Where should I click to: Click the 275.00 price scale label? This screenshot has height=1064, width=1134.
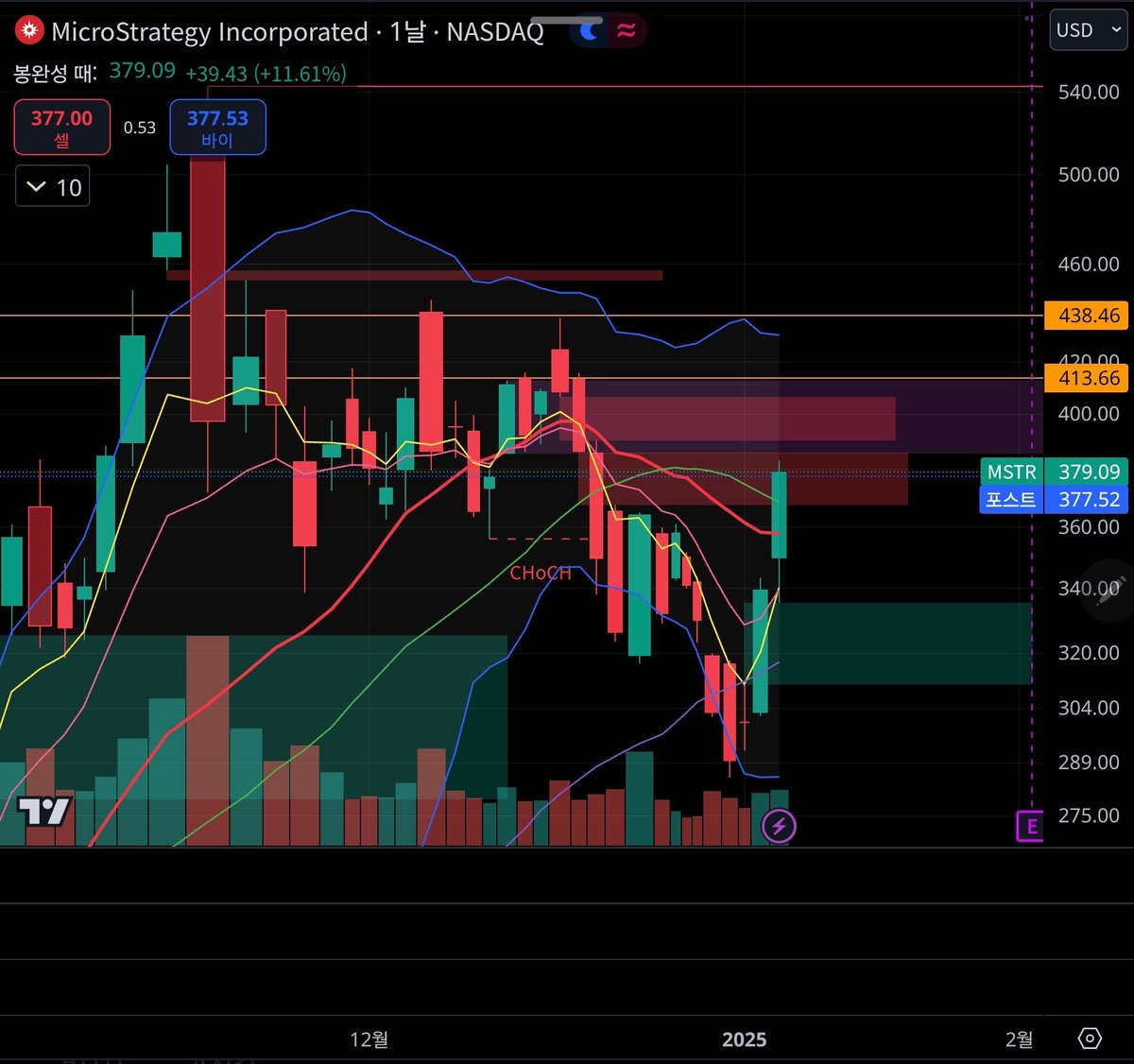pos(1089,815)
